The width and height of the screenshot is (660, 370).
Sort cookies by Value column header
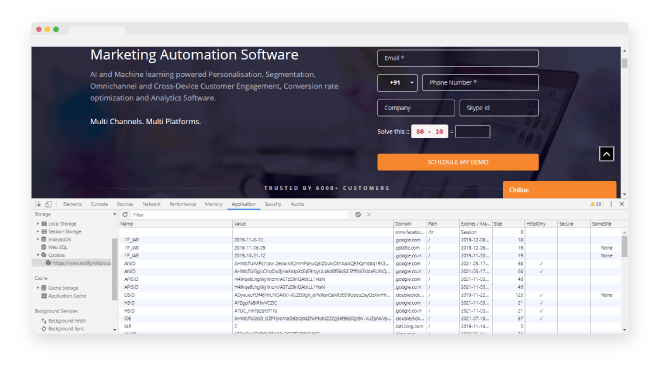tap(313, 224)
